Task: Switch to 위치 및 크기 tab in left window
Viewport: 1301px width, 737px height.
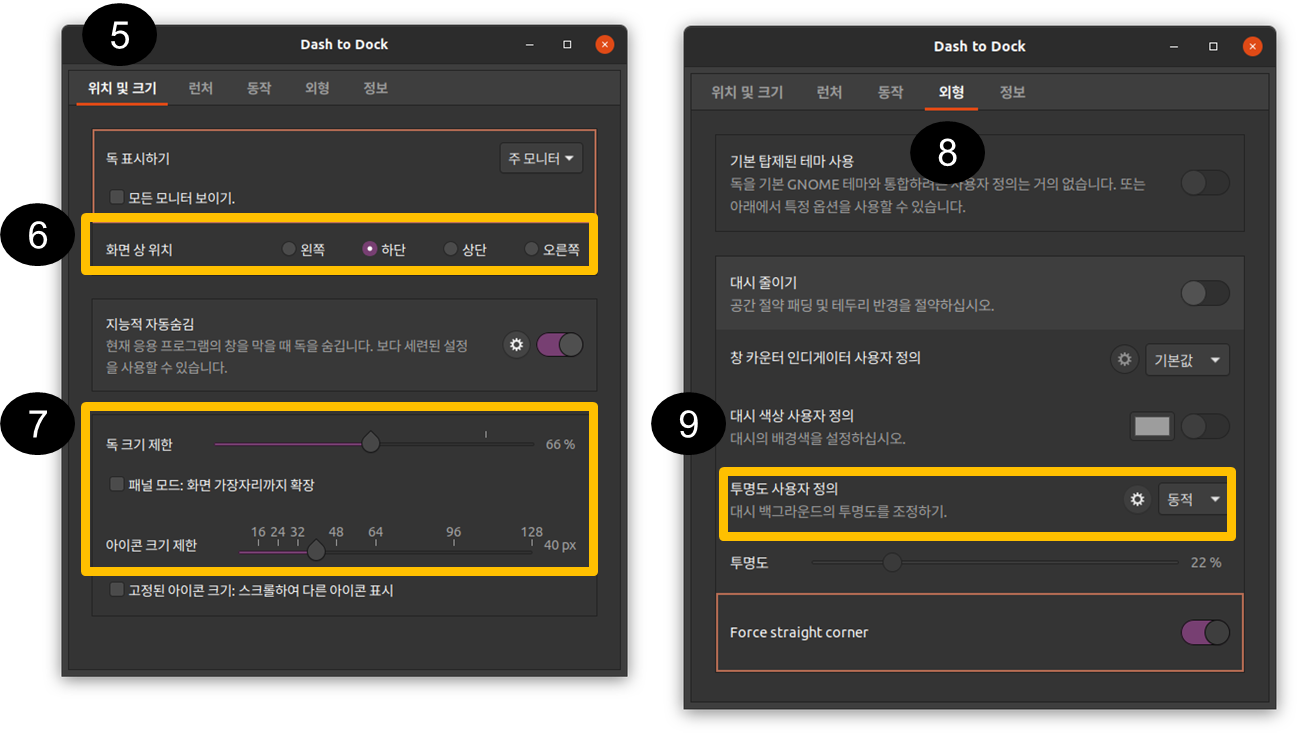Action: click(122, 88)
